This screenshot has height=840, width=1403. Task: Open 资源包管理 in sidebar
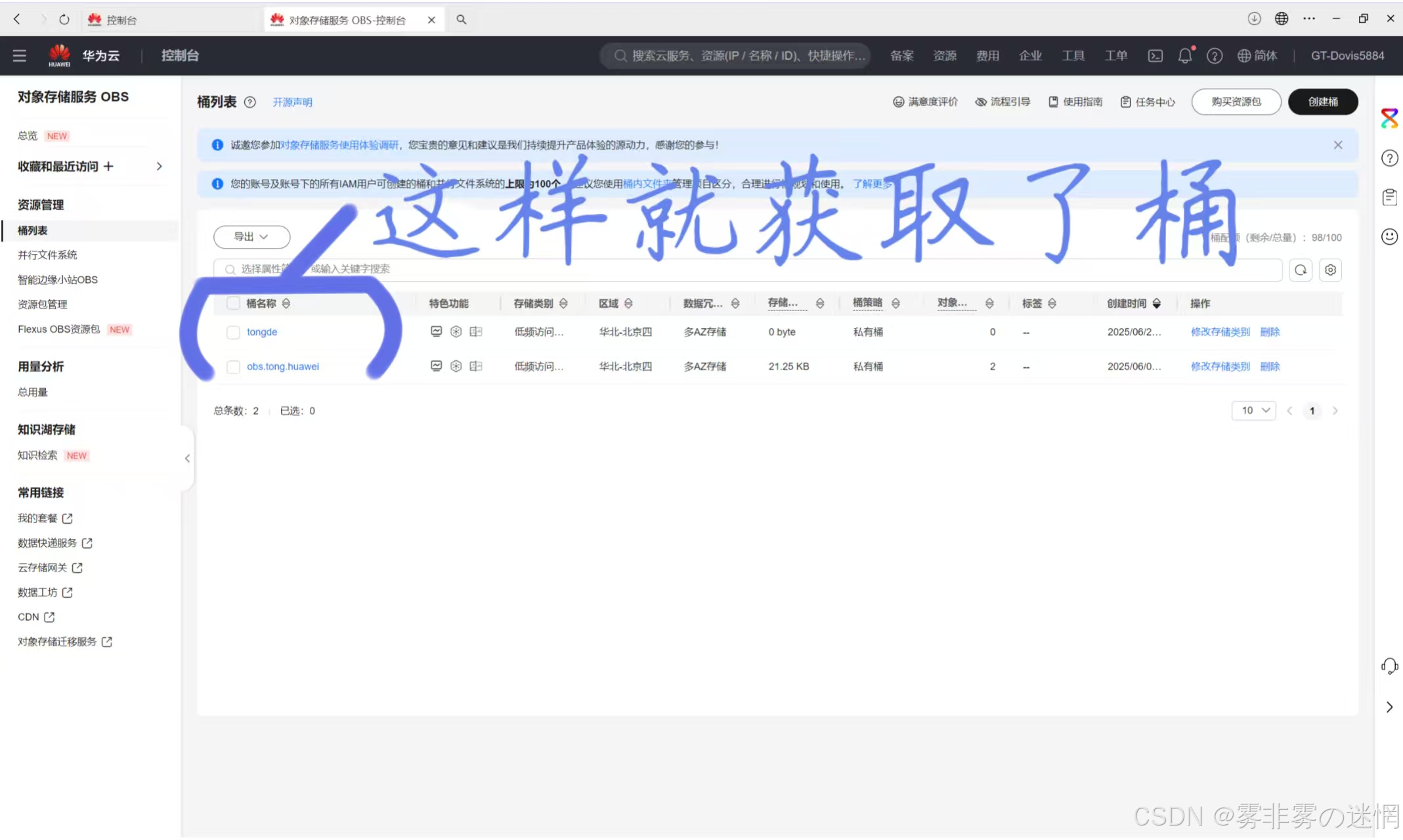click(43, 304)
